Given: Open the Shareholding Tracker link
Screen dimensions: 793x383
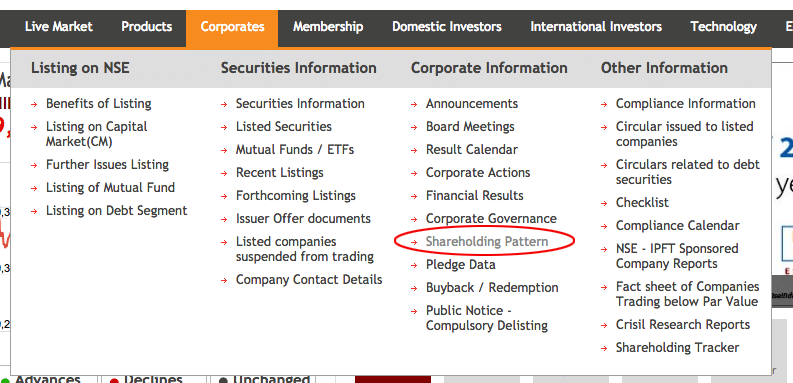Looking at the screenshot, I should point(677,348).
